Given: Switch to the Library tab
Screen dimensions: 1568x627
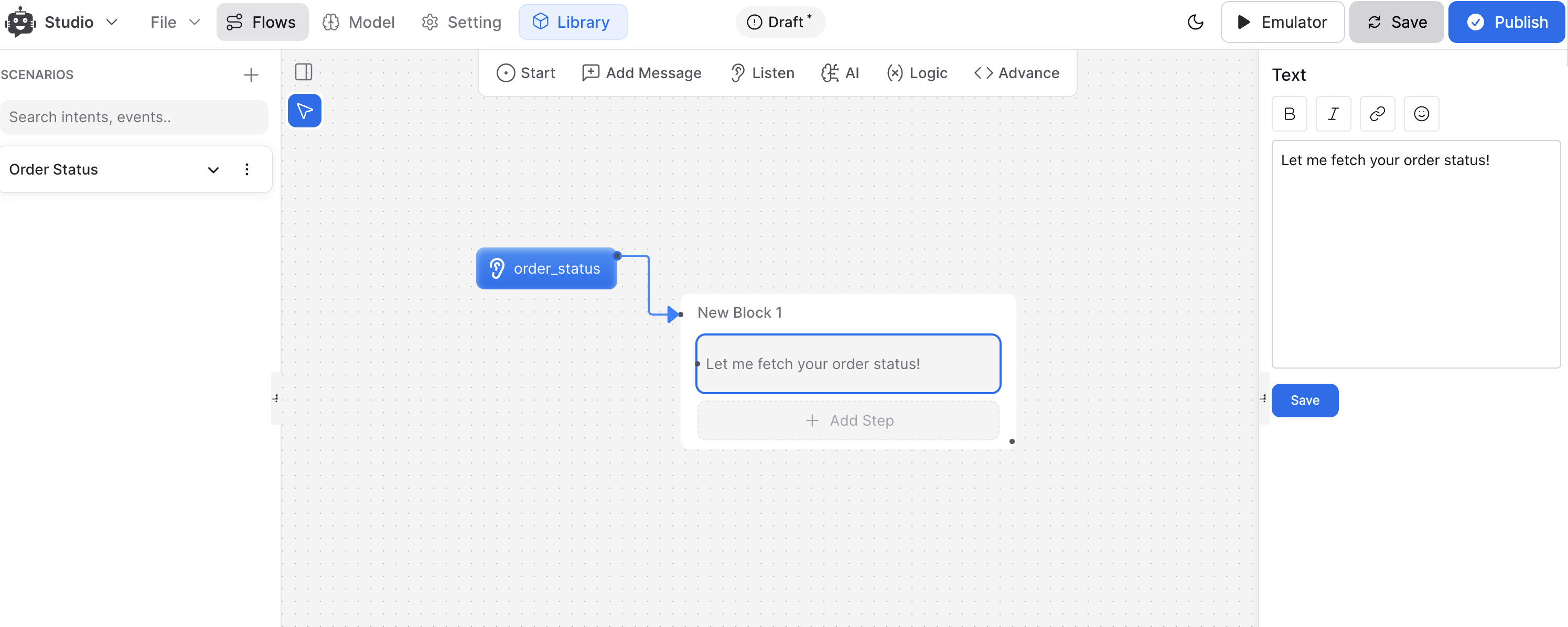Looking at the screenshot, I should click(572, 22).
